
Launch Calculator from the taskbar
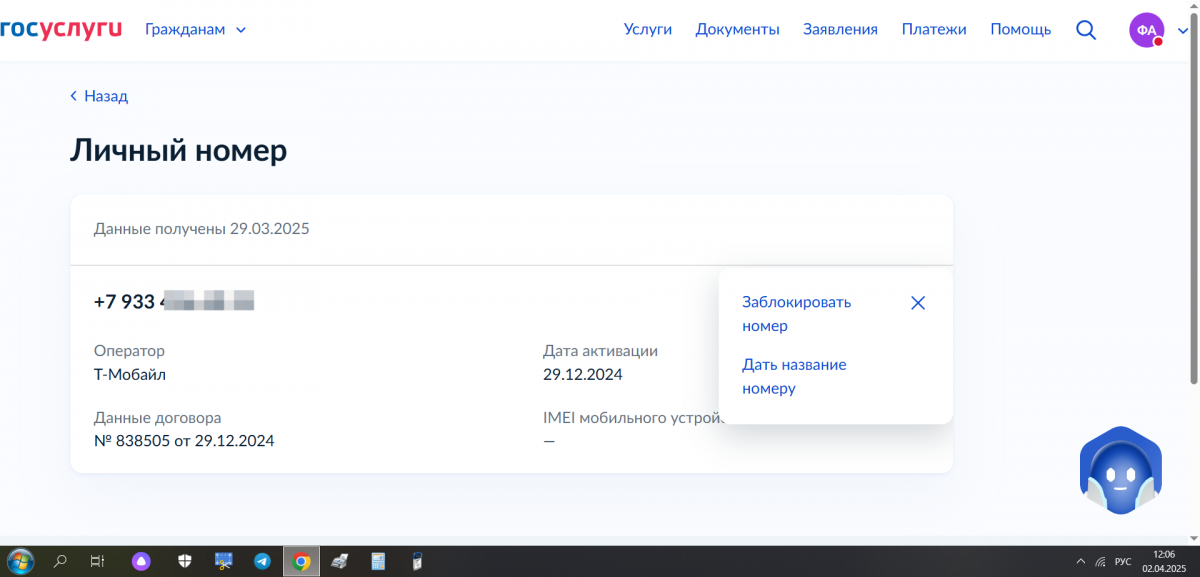[x=378, y=561]
